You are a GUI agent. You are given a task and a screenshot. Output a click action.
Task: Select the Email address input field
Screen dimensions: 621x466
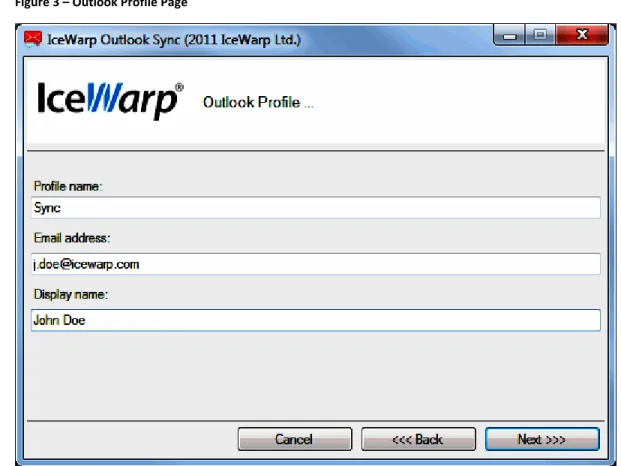click(x=316, y=264)
